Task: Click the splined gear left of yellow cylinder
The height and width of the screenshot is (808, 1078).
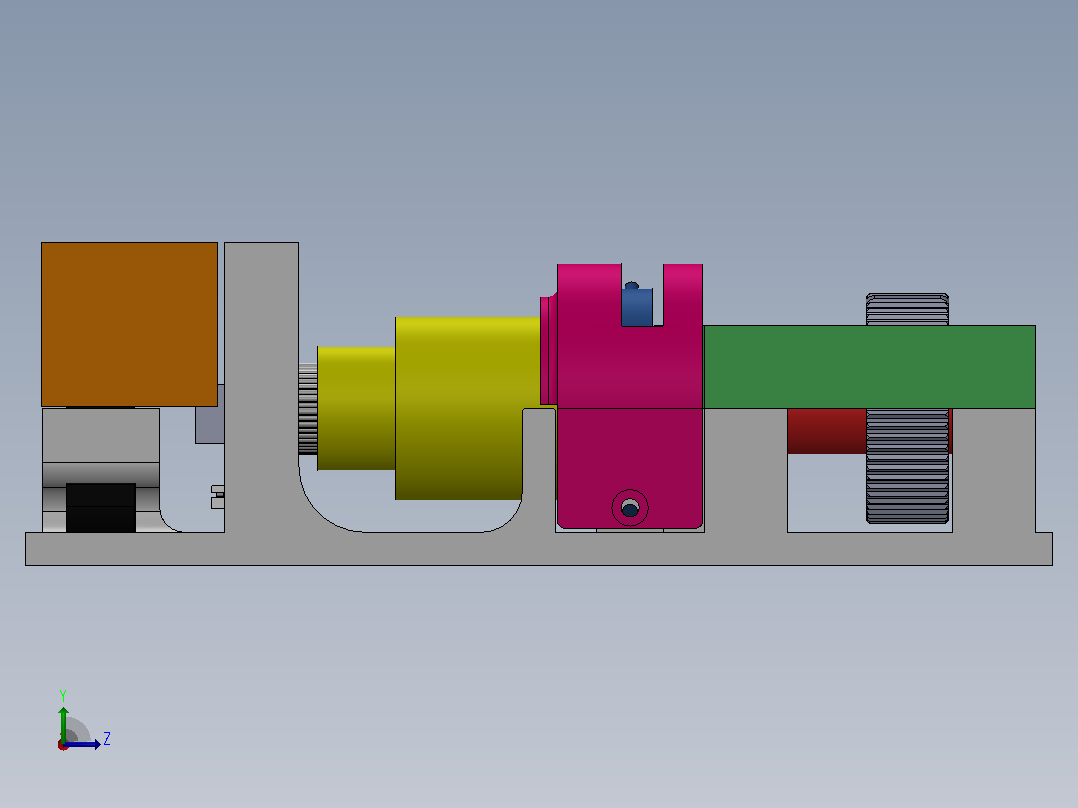Action: (x=308, y=409)
